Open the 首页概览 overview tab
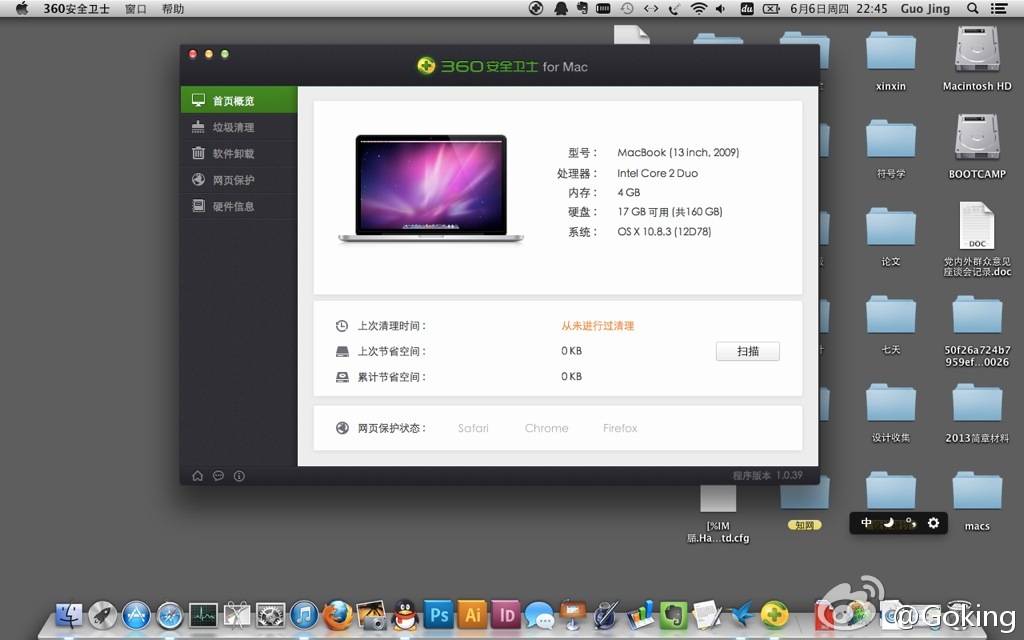 239,100
